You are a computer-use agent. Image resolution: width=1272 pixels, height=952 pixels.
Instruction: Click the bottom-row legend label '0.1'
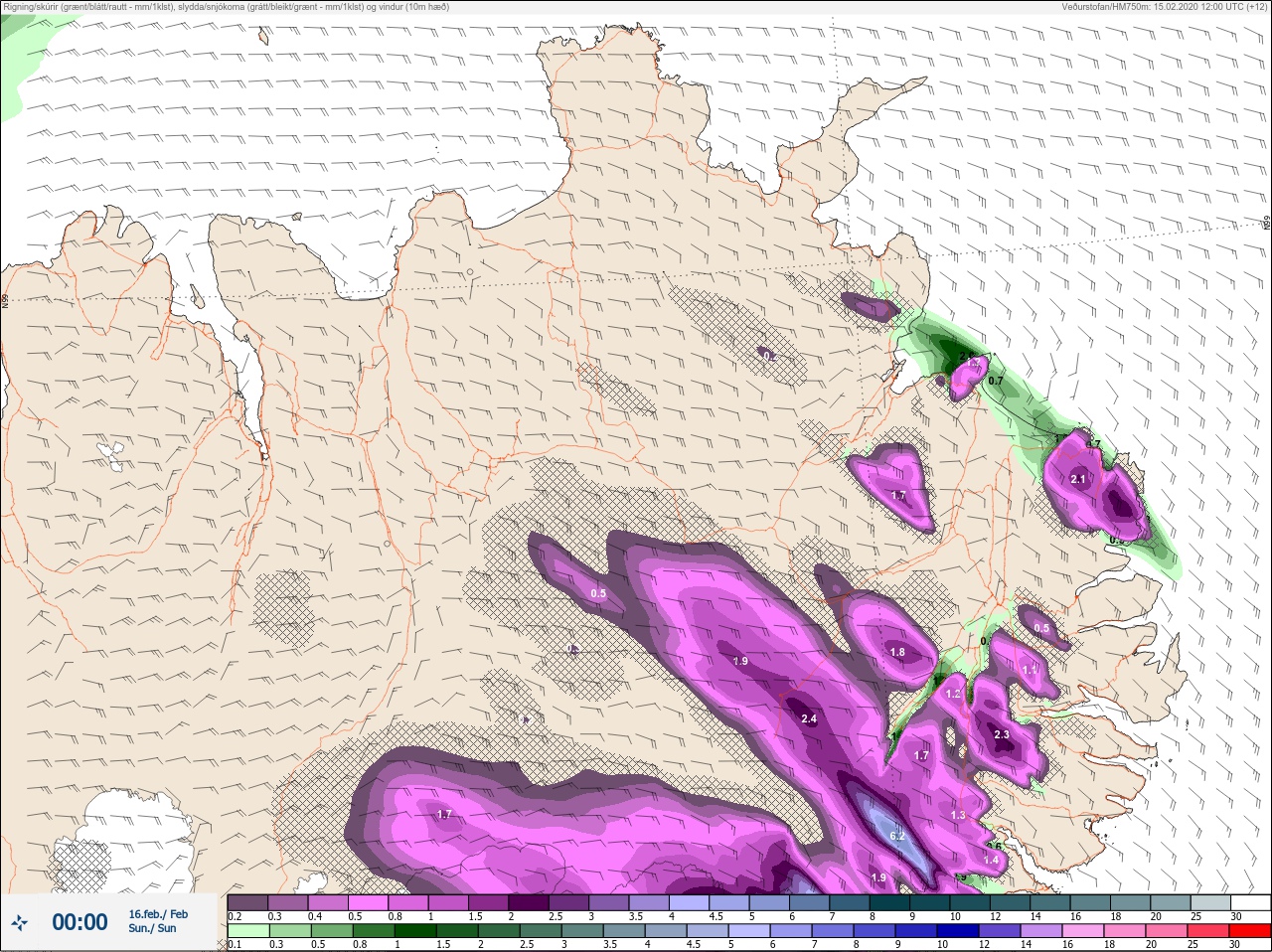point(235,945)
